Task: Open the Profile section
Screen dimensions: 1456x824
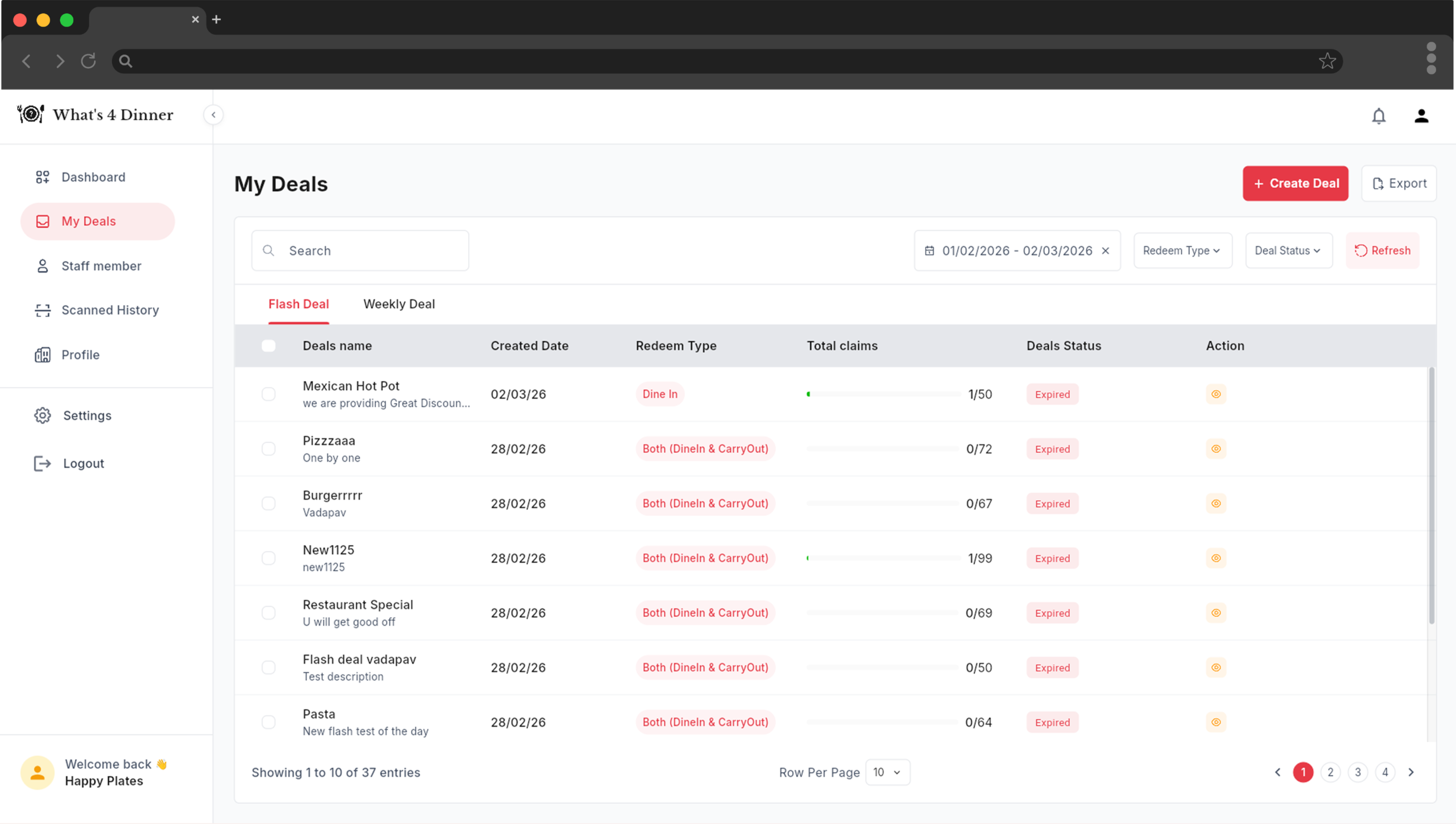Action: (81, 355)
